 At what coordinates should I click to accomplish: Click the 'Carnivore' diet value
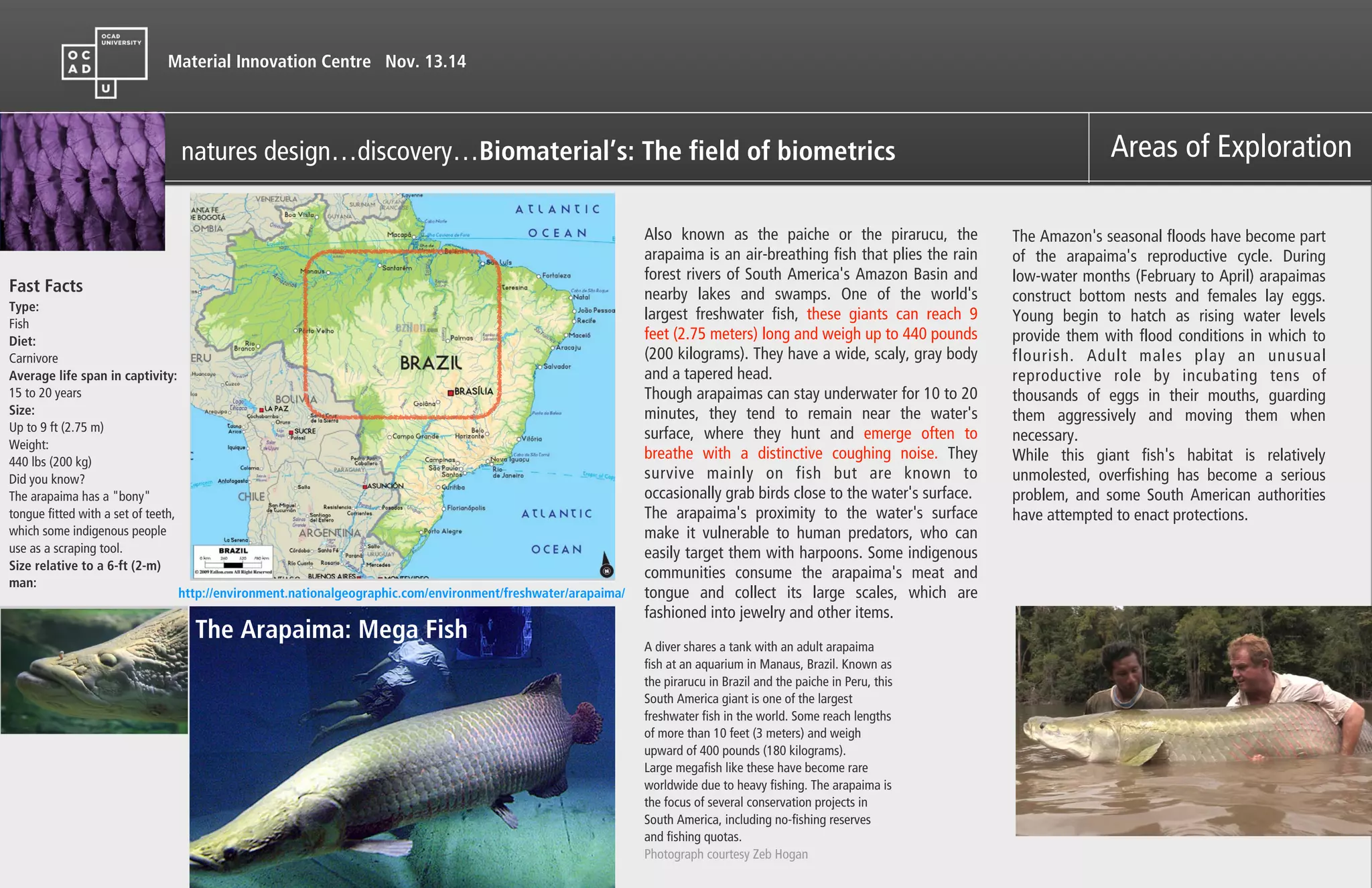coord(33,359)
